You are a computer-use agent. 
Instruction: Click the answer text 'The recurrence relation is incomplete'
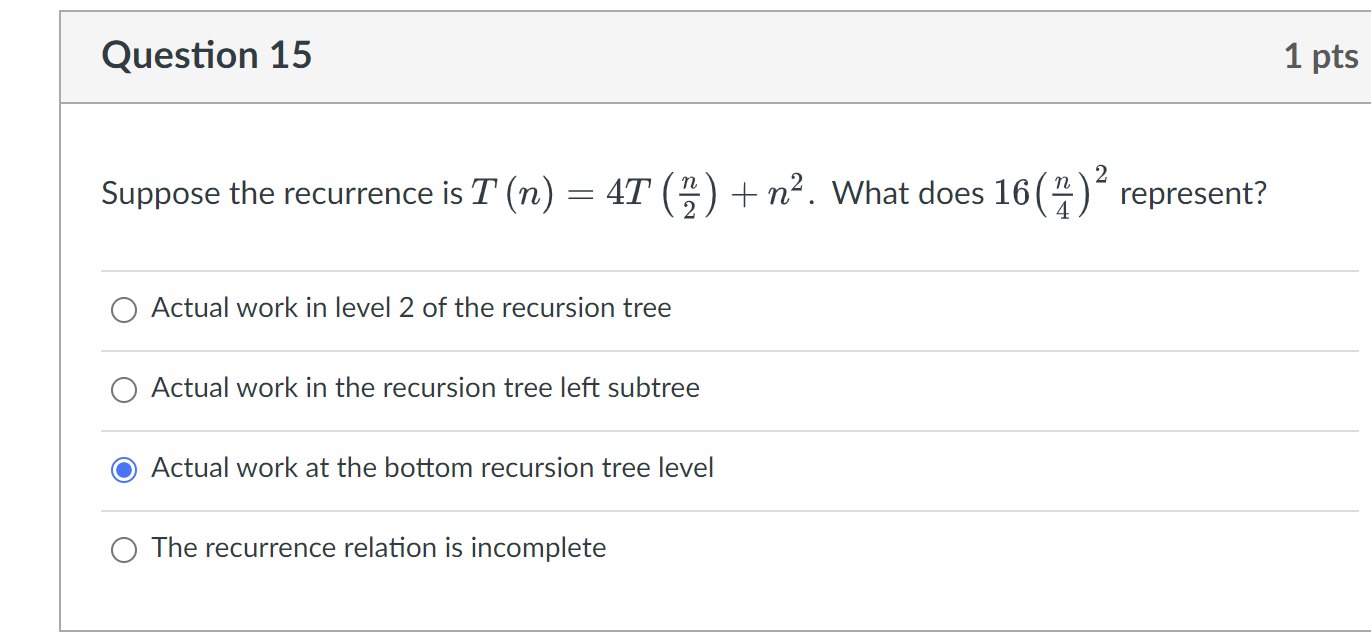pos(378,548)
